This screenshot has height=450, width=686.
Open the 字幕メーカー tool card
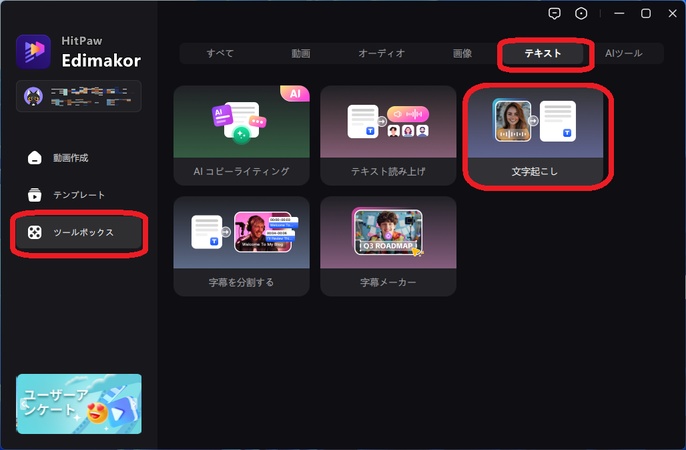388,246
